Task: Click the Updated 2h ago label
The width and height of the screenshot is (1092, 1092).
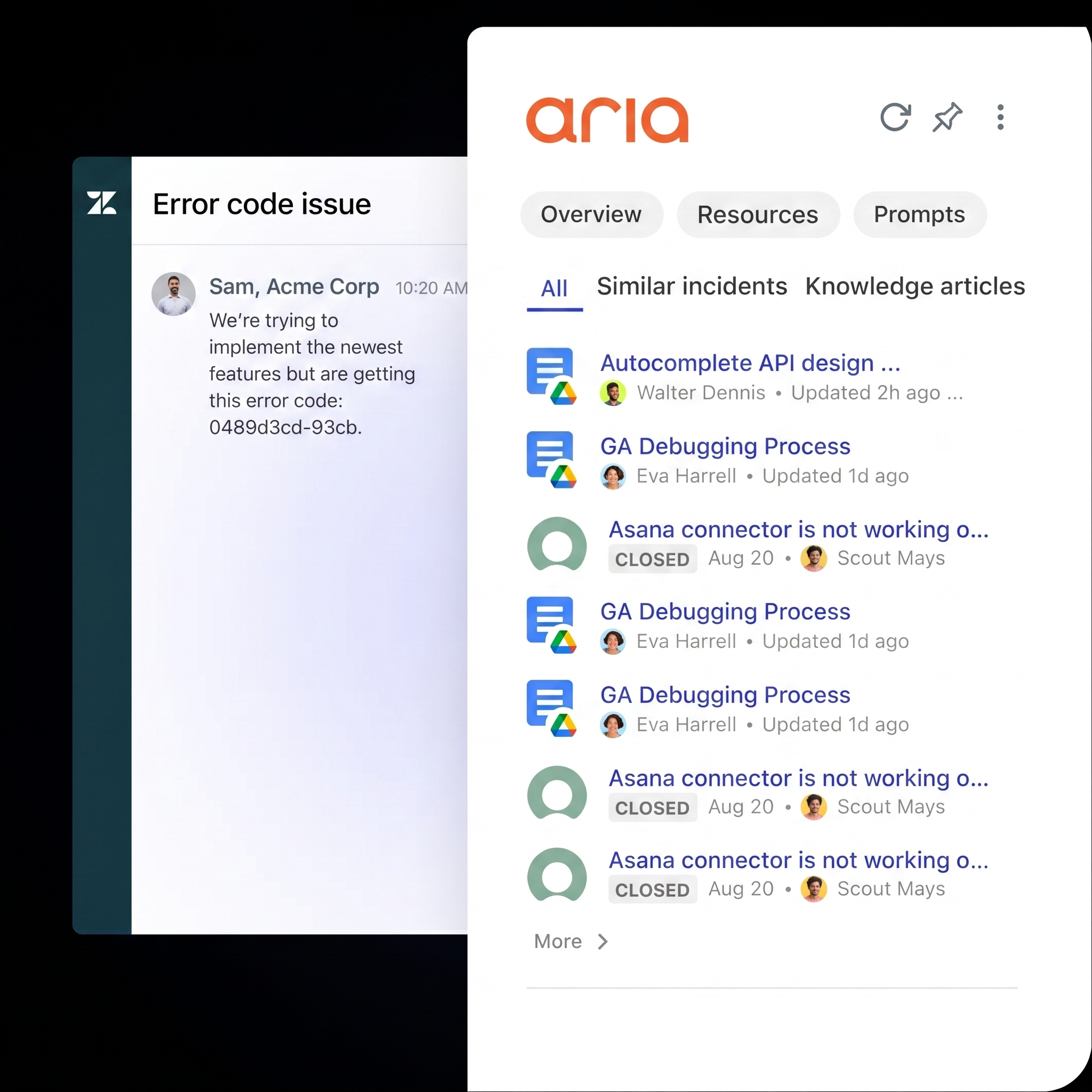Action: (x=865, y=393)
